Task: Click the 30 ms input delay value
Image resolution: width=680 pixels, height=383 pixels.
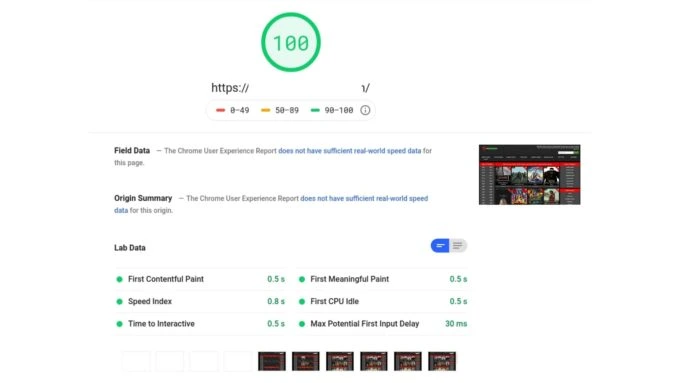Action: coord(456,324)
